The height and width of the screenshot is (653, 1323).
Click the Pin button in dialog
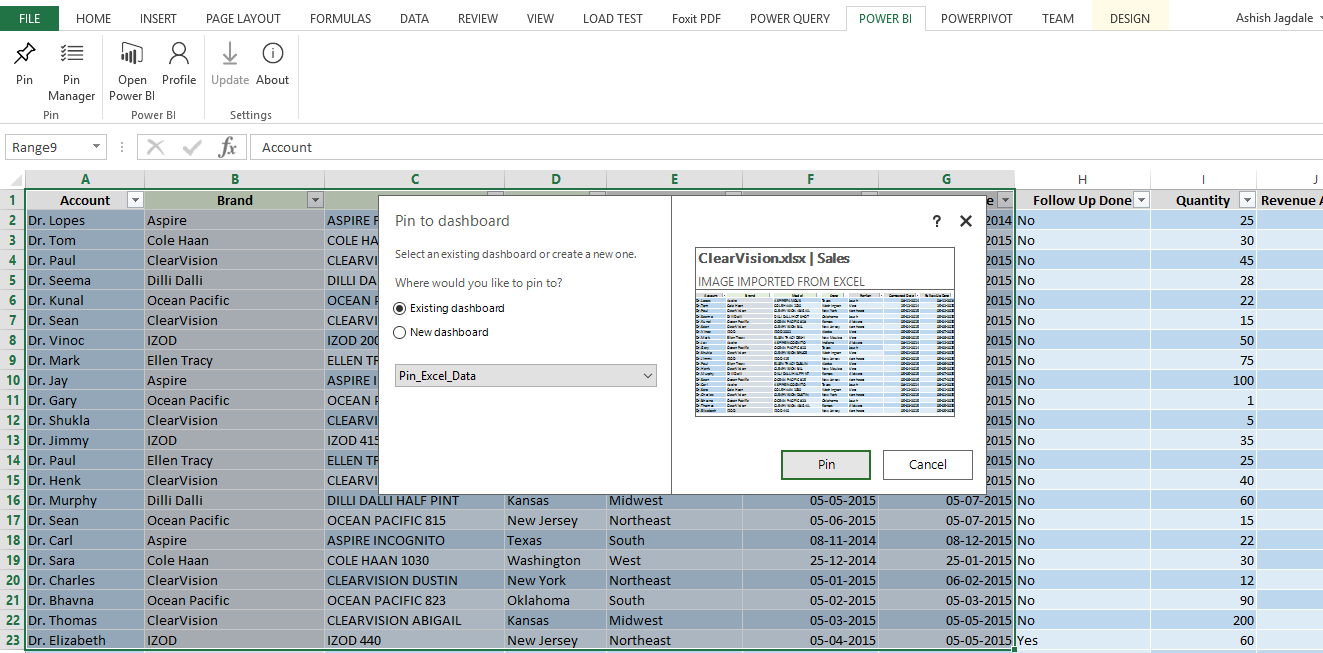[826, 464]
